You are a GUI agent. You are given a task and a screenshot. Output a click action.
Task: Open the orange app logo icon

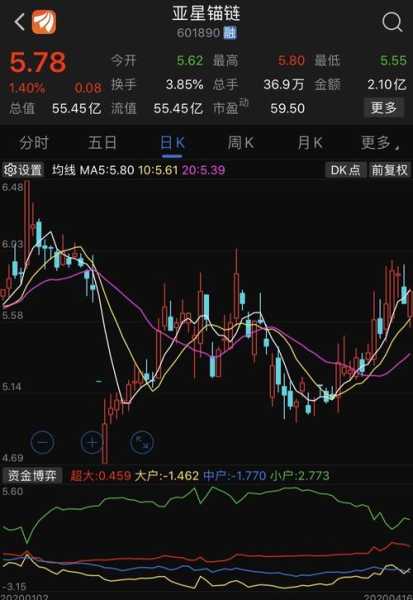point(44,22)
